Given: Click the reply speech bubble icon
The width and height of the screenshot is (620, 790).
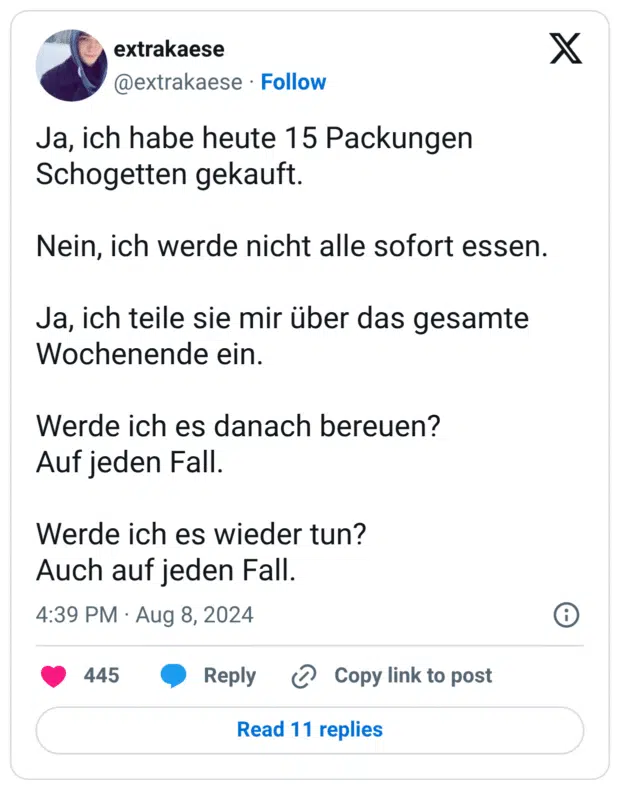Looking at the screenshot, I should (174, 676).
